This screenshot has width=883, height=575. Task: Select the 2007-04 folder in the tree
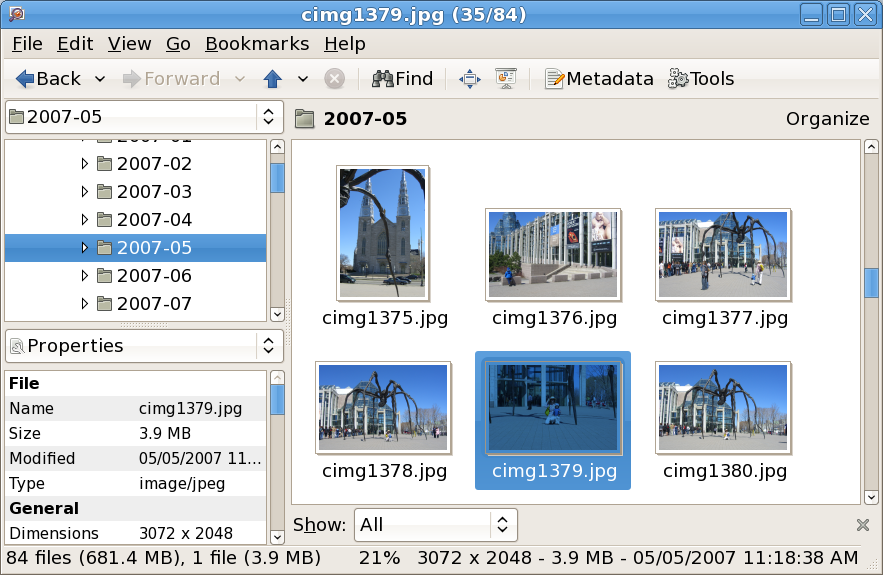click(154, 220)
